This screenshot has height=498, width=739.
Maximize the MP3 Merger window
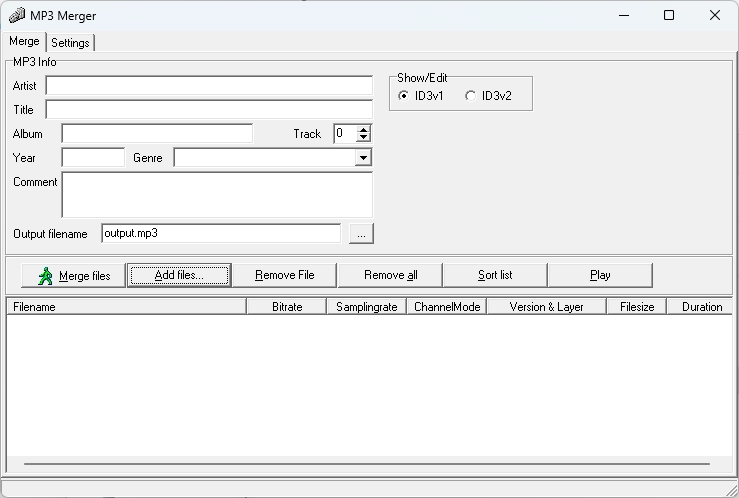[669, 16]
